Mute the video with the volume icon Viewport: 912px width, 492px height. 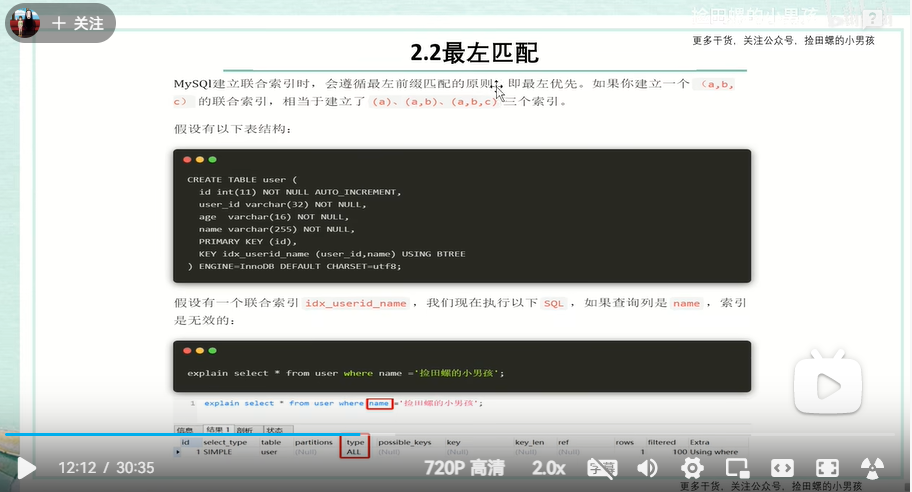(647, 468)
